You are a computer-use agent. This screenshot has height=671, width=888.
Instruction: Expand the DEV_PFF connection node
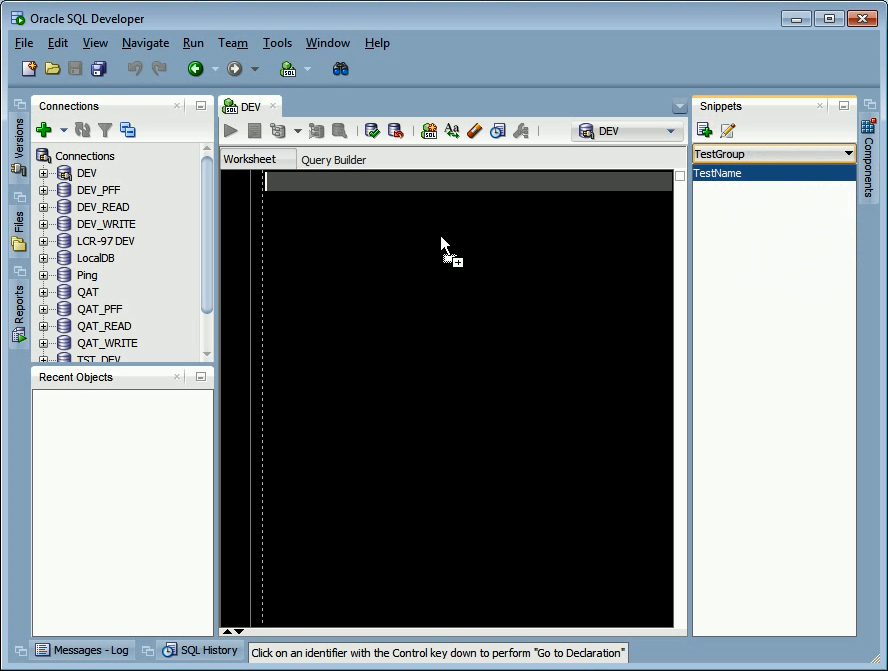click(43, 190)
